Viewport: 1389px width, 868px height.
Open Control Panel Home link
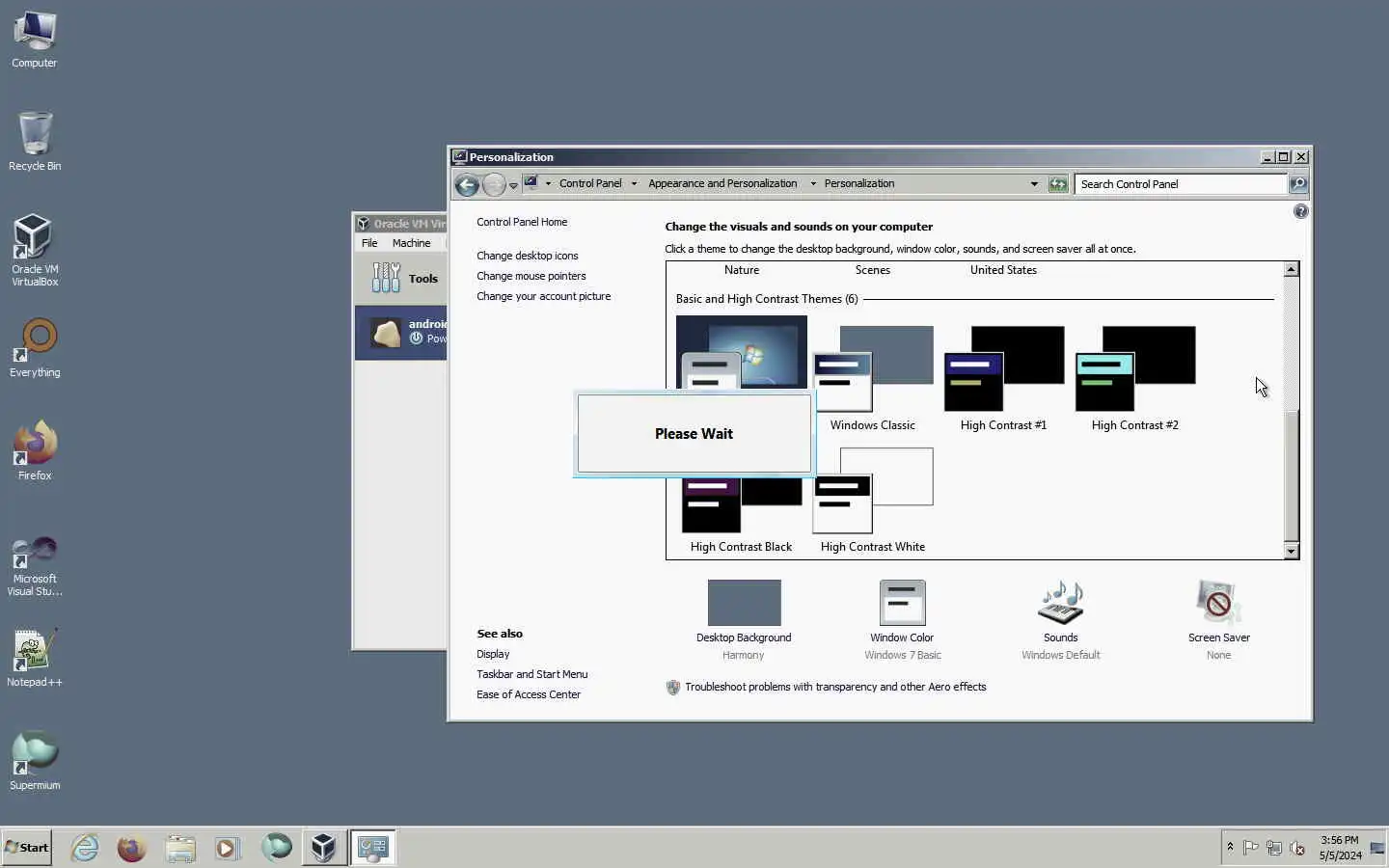tap(522, 222)
